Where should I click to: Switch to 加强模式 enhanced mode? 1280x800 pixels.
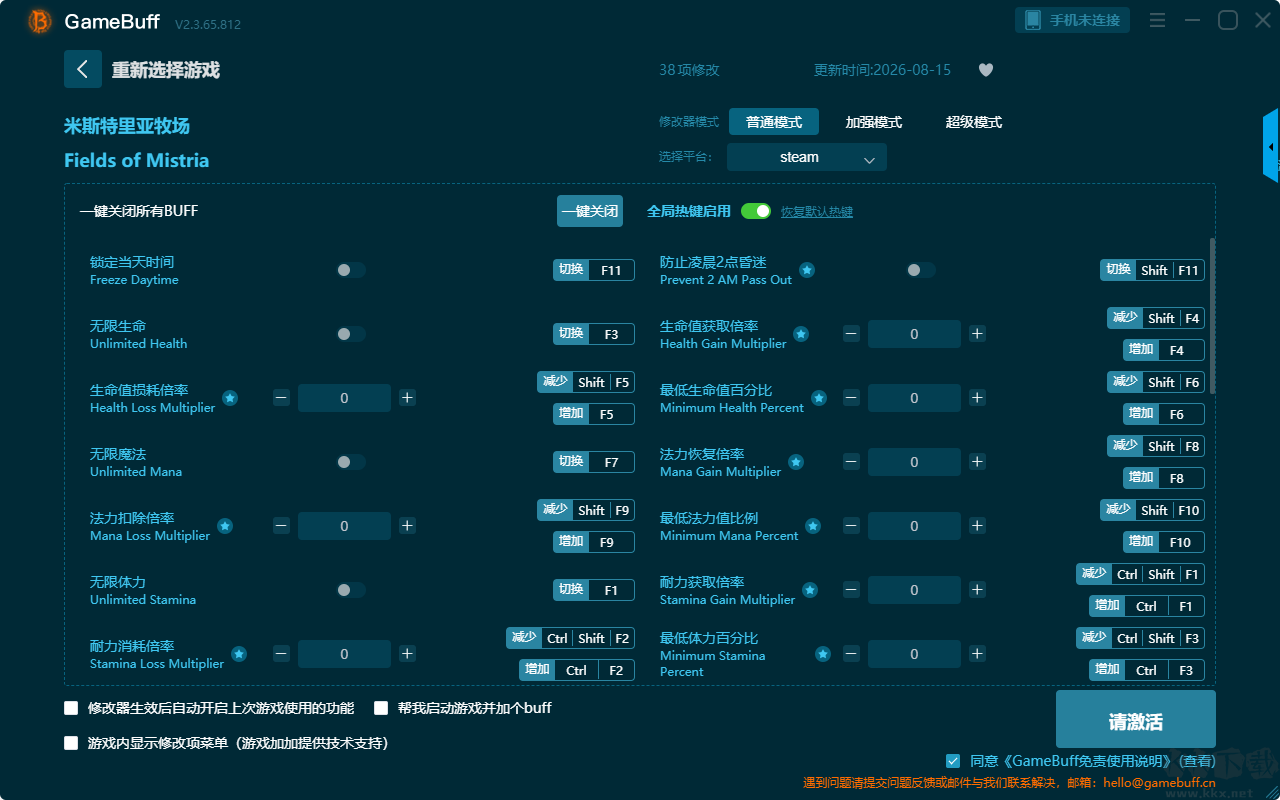click(x=874, y=122)
